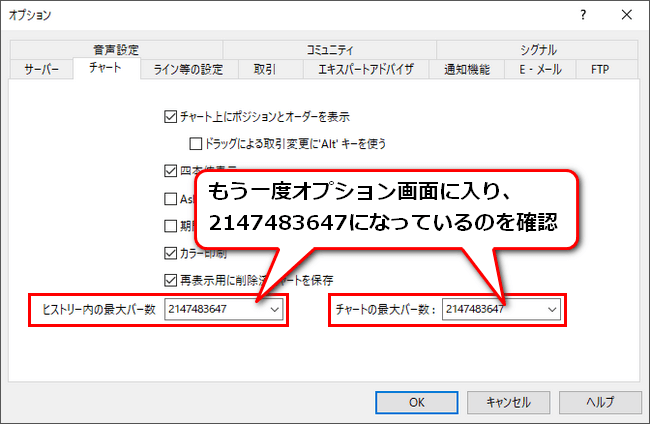Close the オプション dialog
This screenshot has height=424, width=650.
627,15
